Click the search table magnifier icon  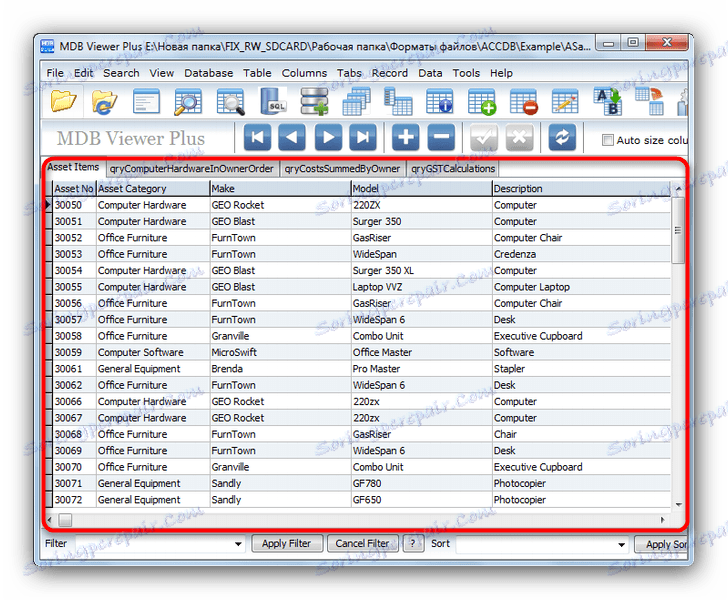tap(188, 102)
